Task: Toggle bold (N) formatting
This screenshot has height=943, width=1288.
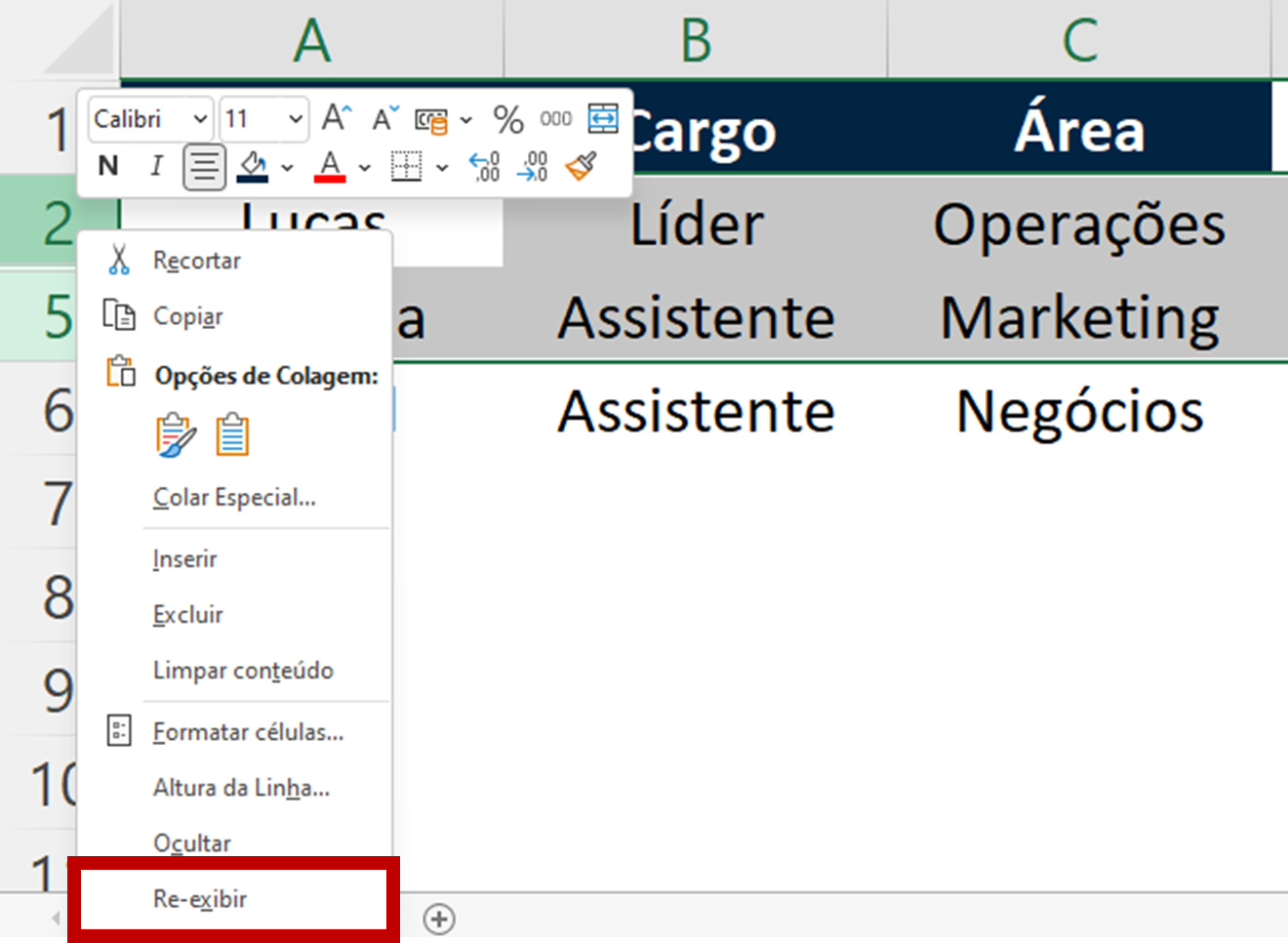Action: pos(108,166)
